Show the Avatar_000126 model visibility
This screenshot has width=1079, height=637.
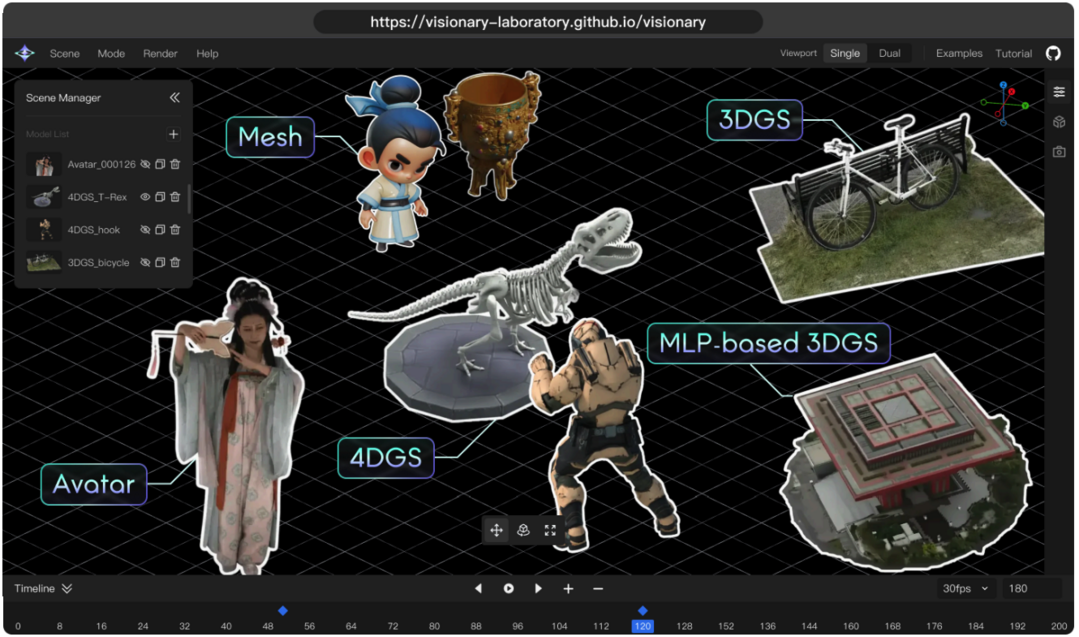(x=145, y=164)
